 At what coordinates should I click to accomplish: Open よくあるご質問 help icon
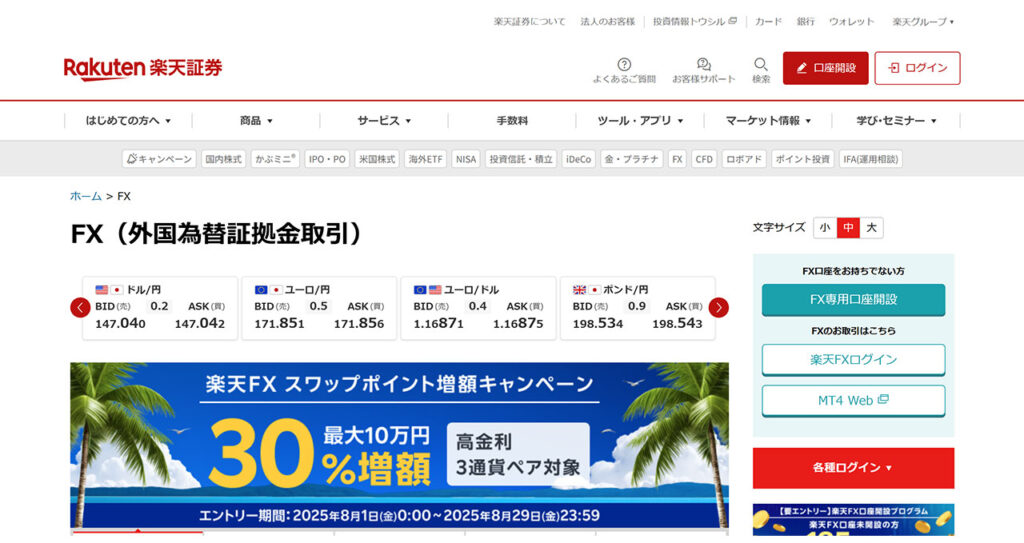[x=624, y=70]
